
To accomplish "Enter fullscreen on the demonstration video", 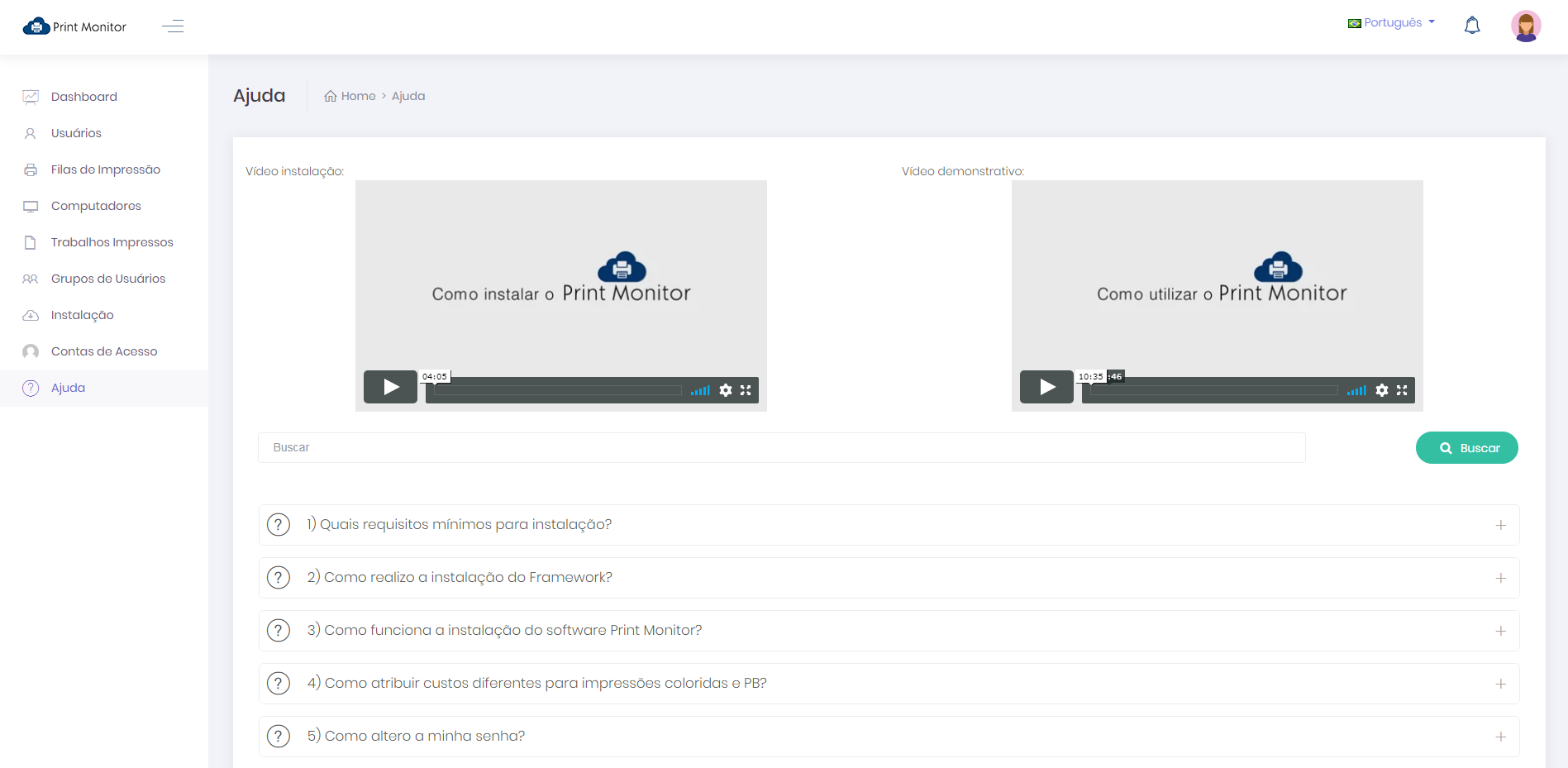I will pos(1402,390).
